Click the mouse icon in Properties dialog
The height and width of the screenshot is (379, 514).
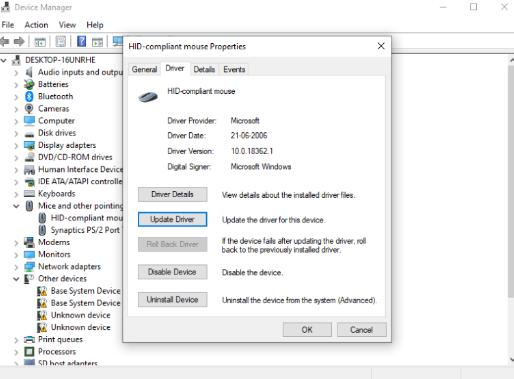(x=148, y=97)
